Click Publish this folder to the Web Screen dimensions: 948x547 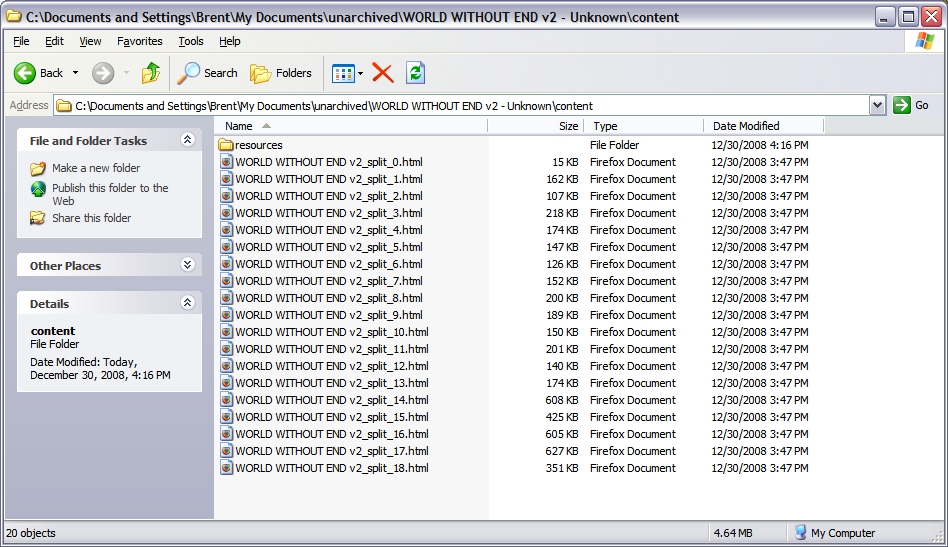click(110, 195)
